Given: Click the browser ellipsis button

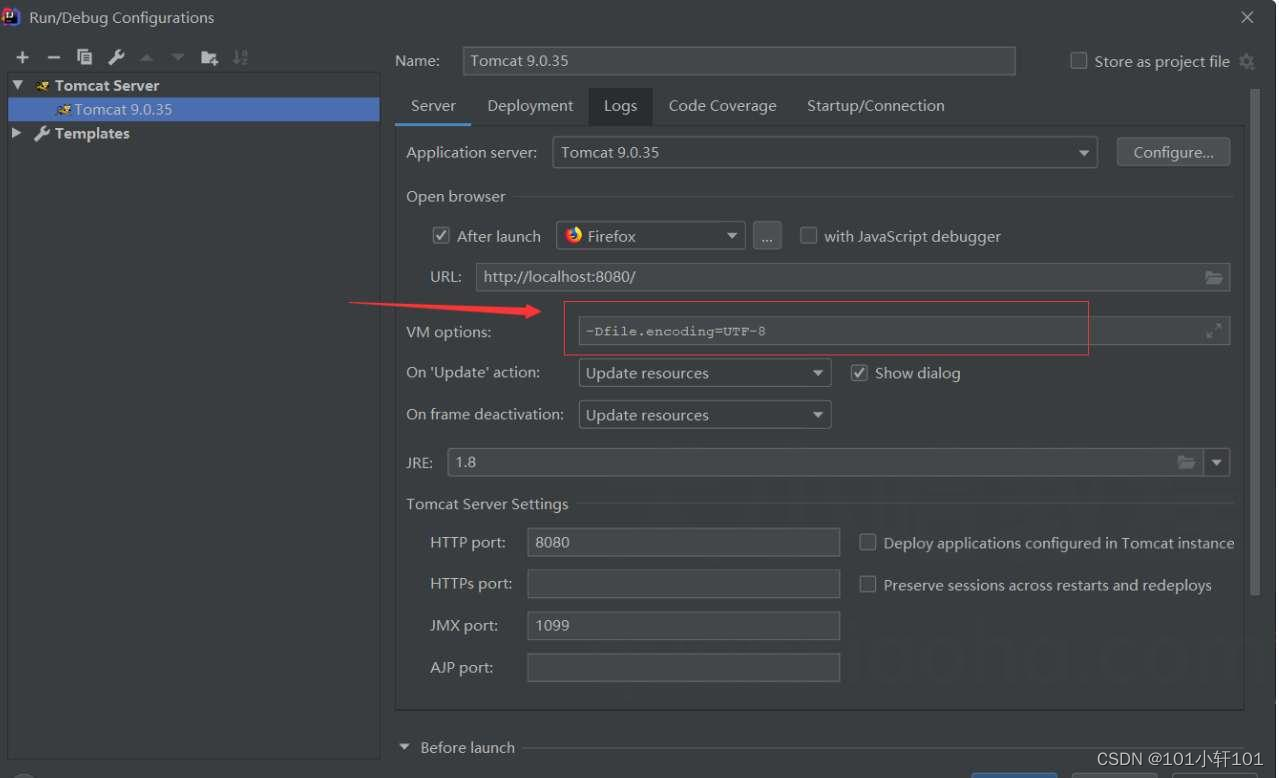Looking at the screenshot, I should [x=767, y=236].
